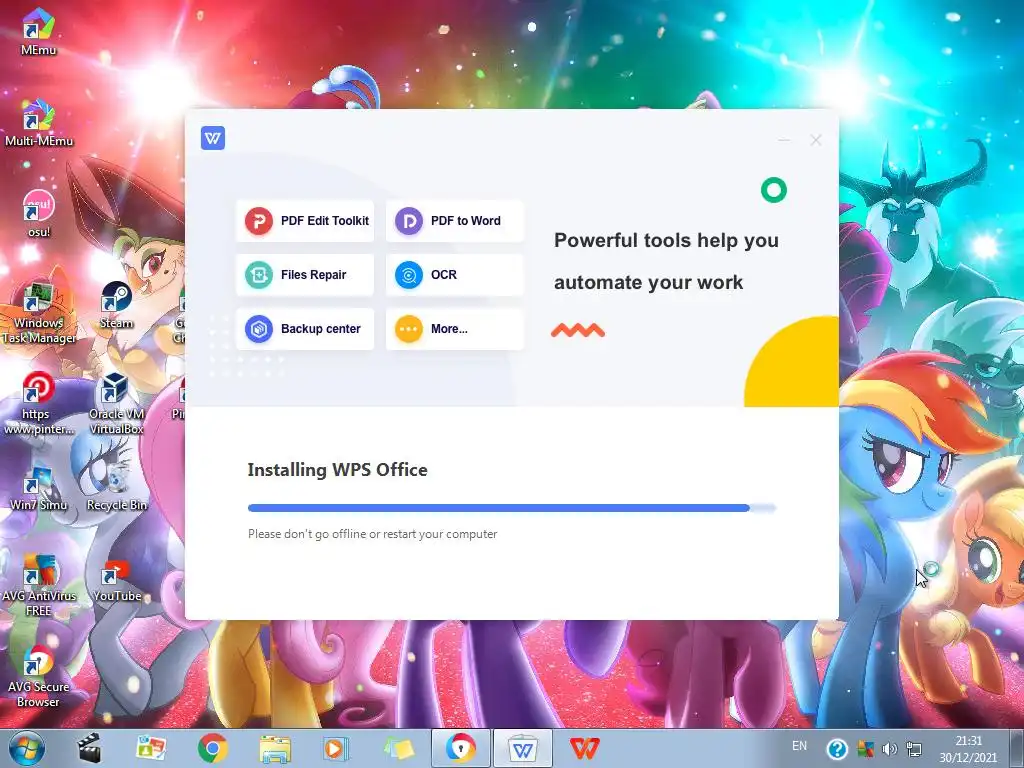The width and height of the screenshot is (1024, 768).
Task: Click the WPS installation progress bar
Action: tap(511, 507)
